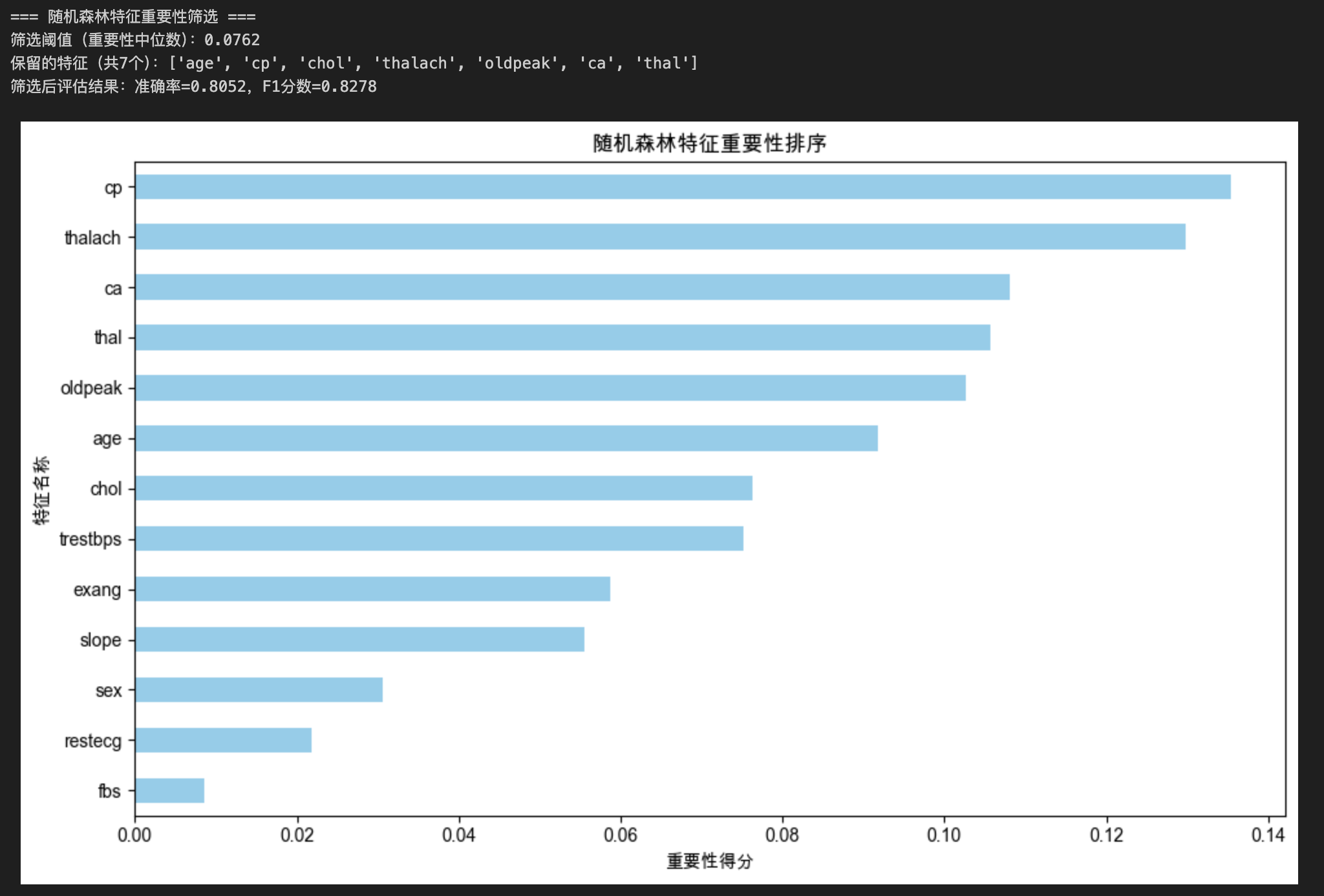The image size is (1324, 896).
Task: Click the oldpeak importance bar
Action: pos(550,388)
